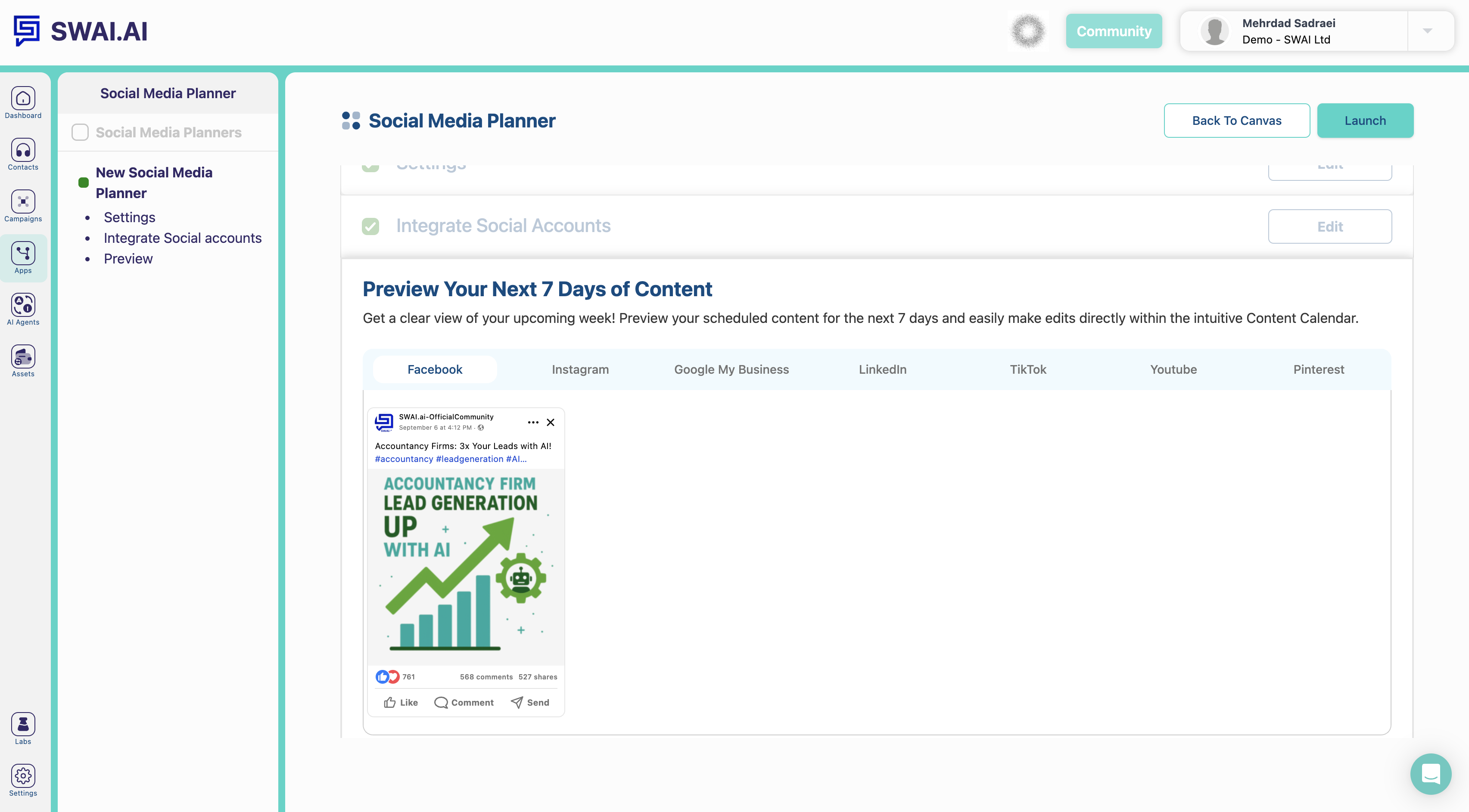Click the four-dots icon beside Social Media Planner heading
The height and width of the screenshot is (812, 1469).
pyautogui.click(x=351, y=120)
